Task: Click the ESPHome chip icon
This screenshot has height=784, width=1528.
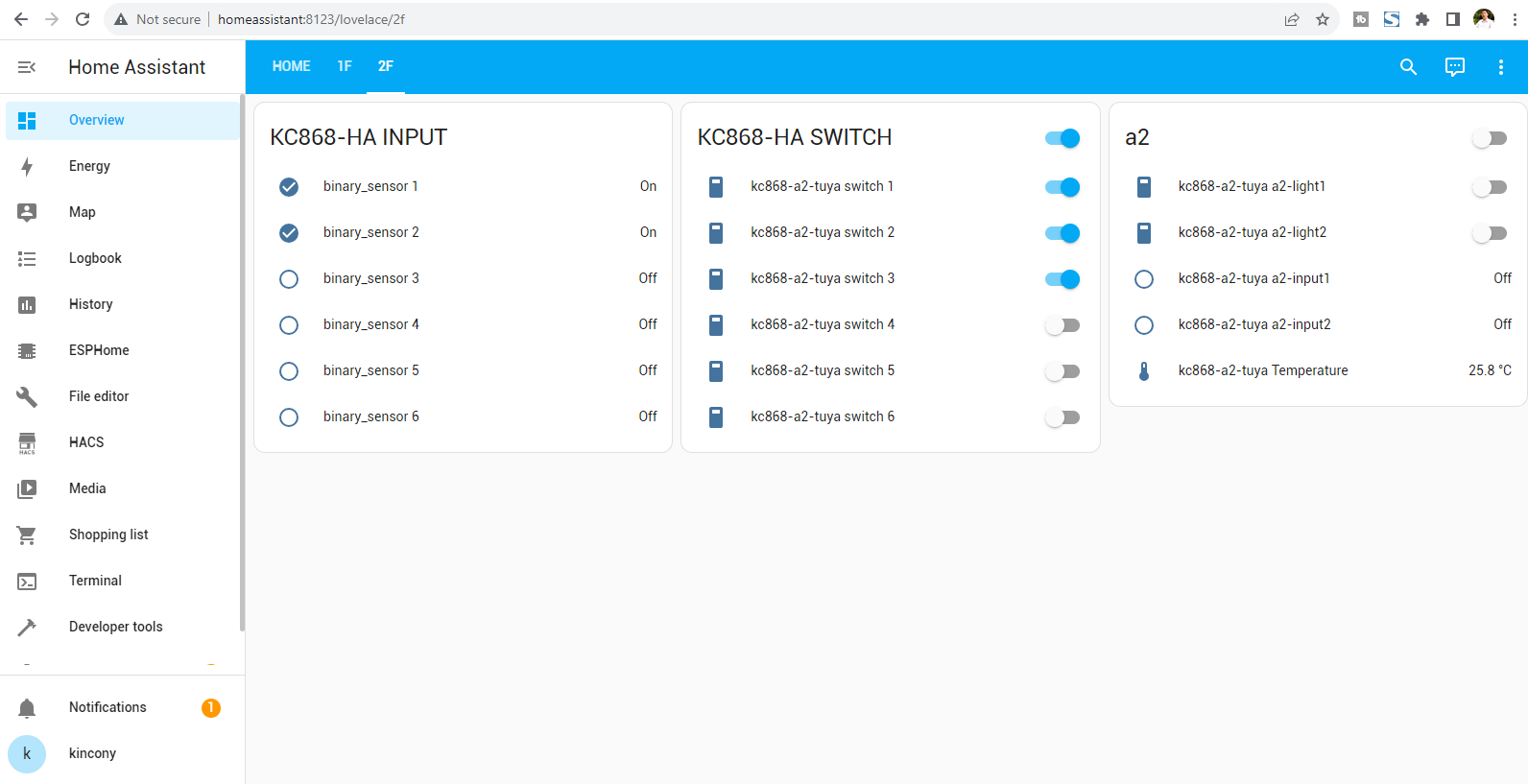Action: 27,351
